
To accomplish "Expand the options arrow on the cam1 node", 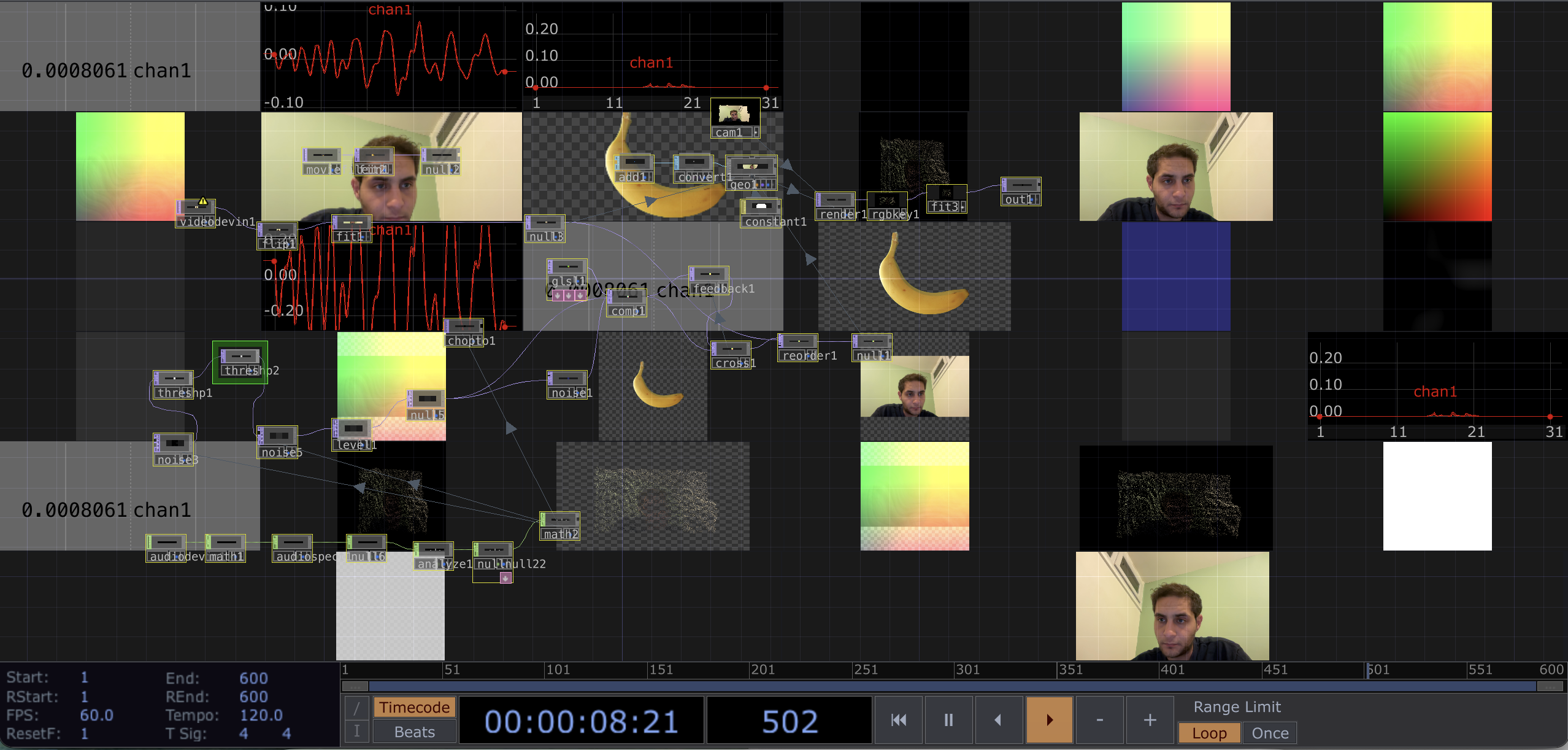I will pos(756,132).
